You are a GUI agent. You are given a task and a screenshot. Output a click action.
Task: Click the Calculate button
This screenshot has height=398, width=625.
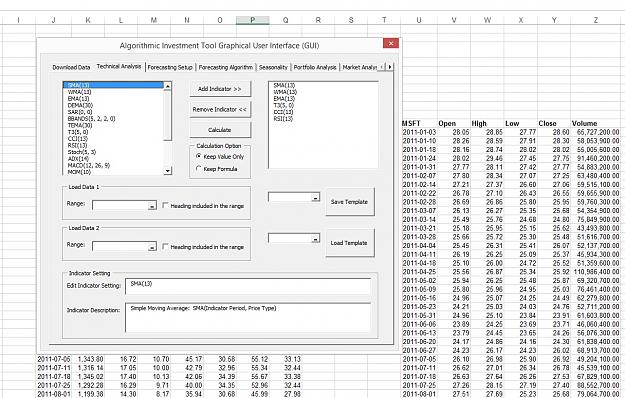pyautogui.click(x=220, y=130)
